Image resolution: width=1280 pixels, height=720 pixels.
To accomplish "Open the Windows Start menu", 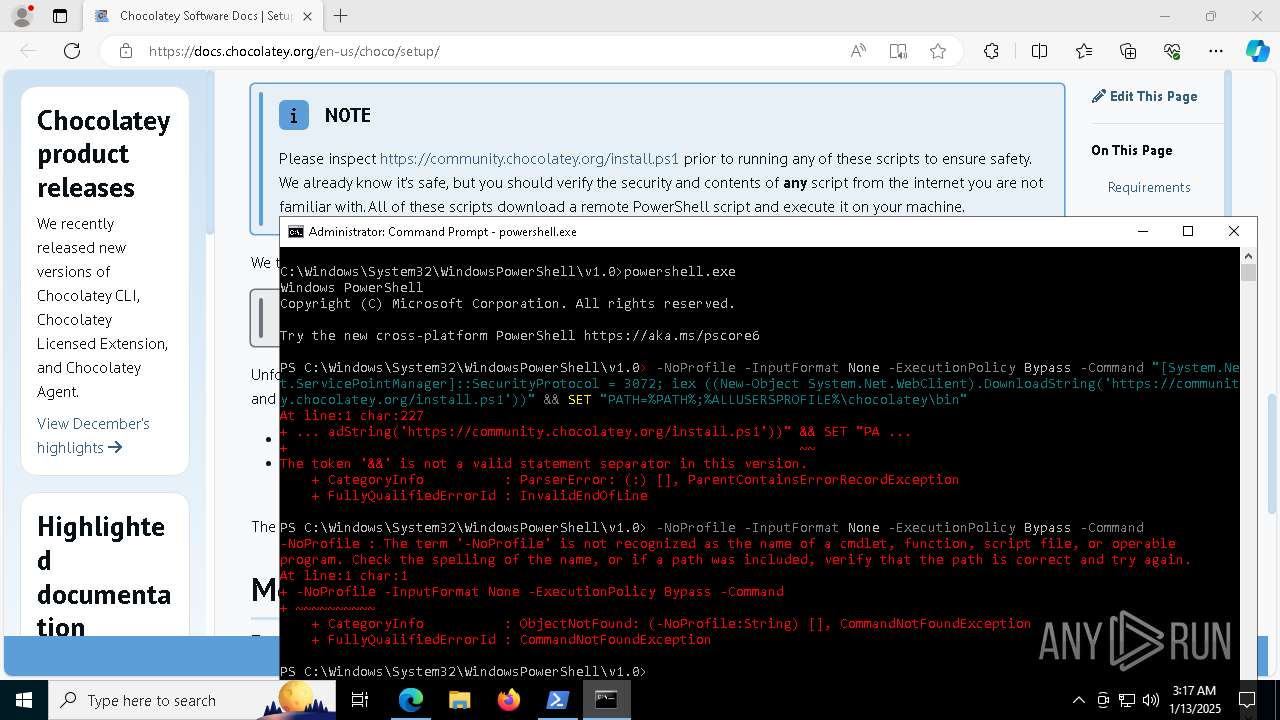I will click(x=24, y=700).
